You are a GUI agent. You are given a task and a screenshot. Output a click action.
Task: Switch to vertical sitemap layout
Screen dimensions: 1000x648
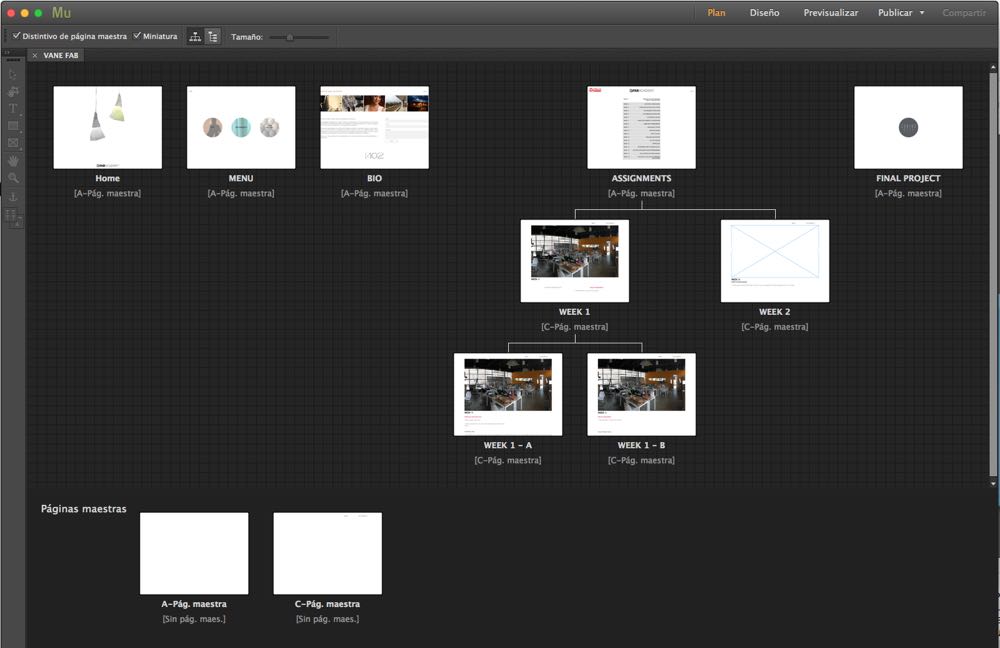213,37
